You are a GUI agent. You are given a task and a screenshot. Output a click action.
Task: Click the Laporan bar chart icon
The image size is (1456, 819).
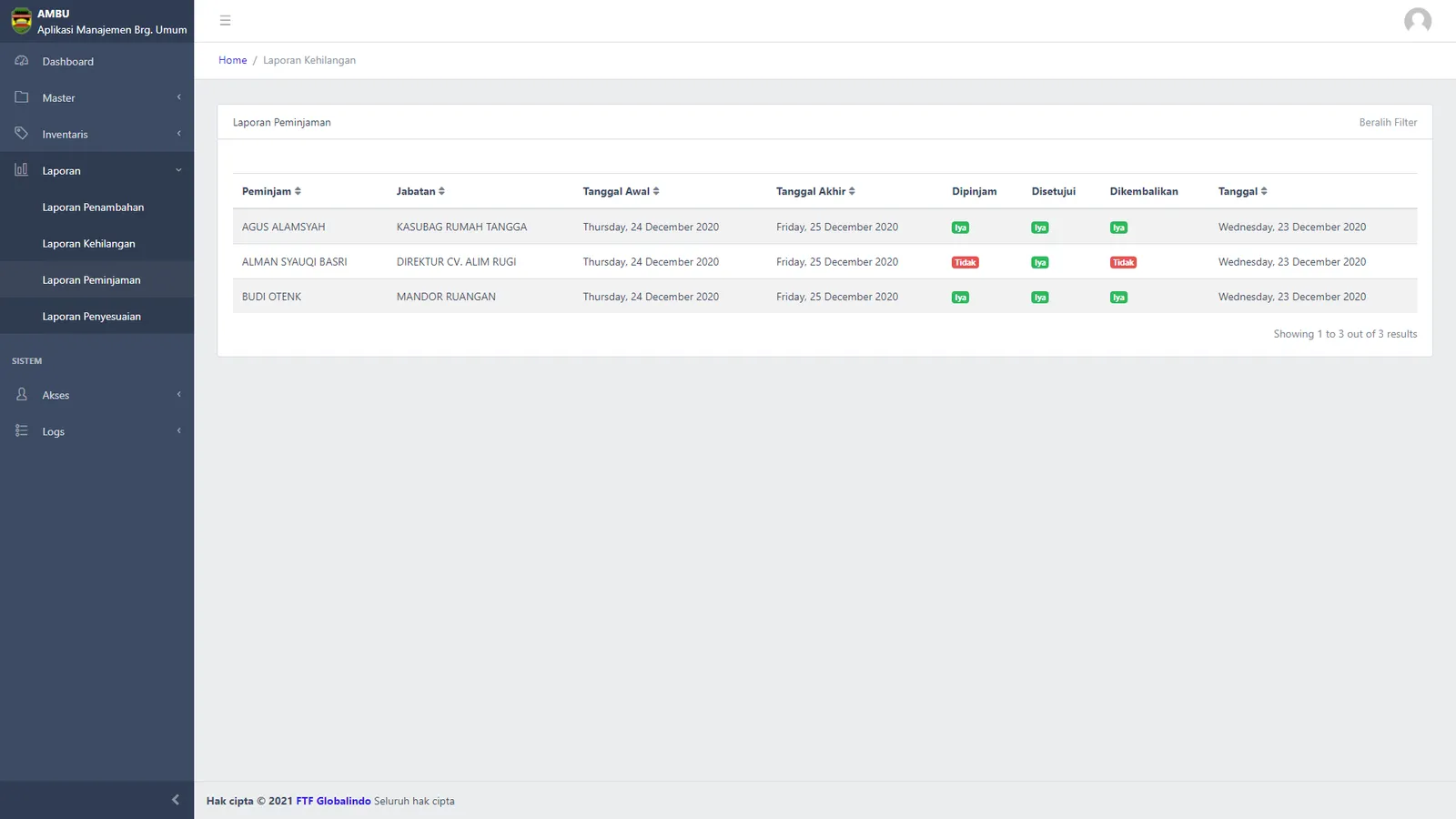pyautogui.click(x=22, y=170)
